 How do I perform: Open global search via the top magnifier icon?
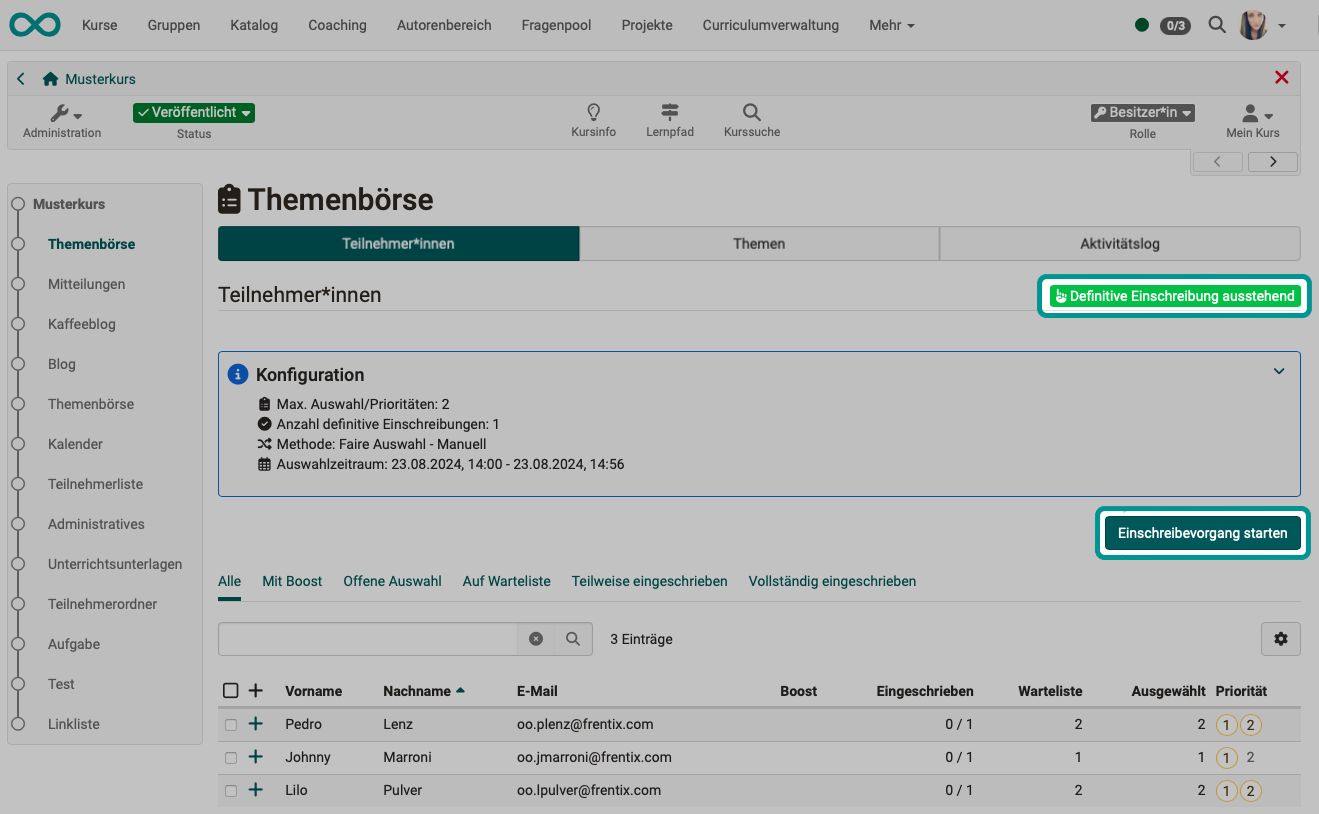[1216, 24]
